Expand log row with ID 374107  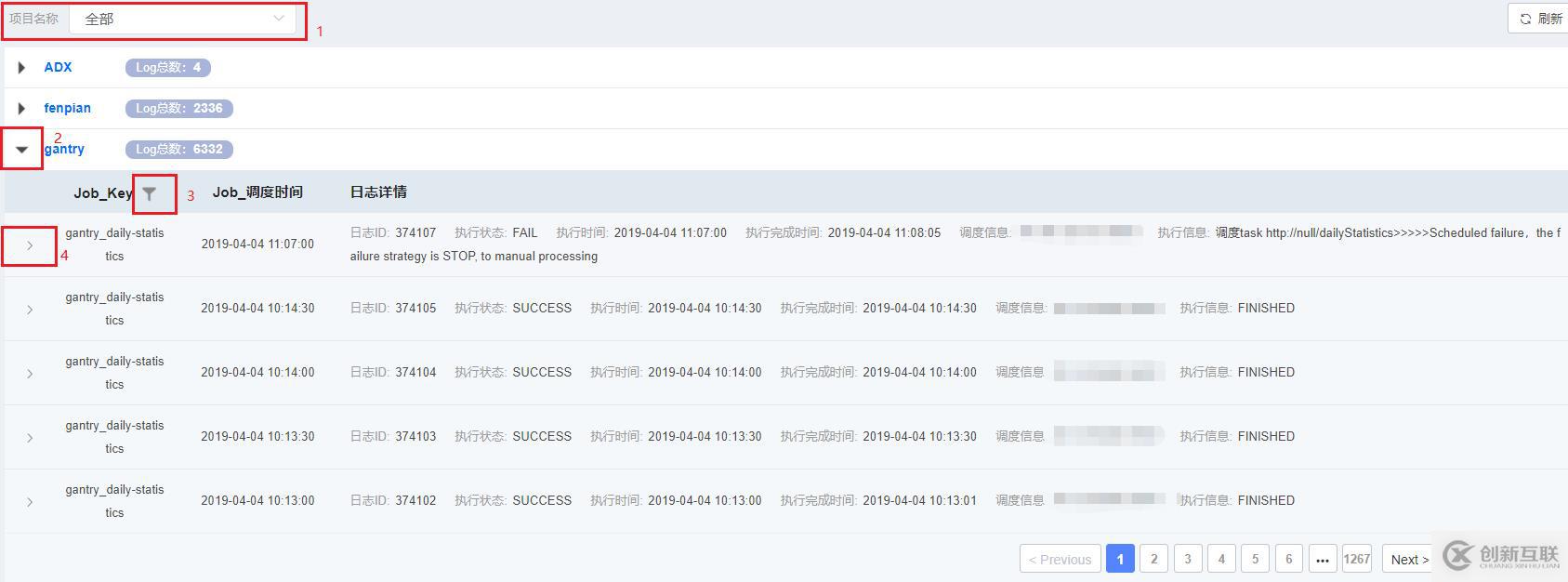[x=30, y=245]
